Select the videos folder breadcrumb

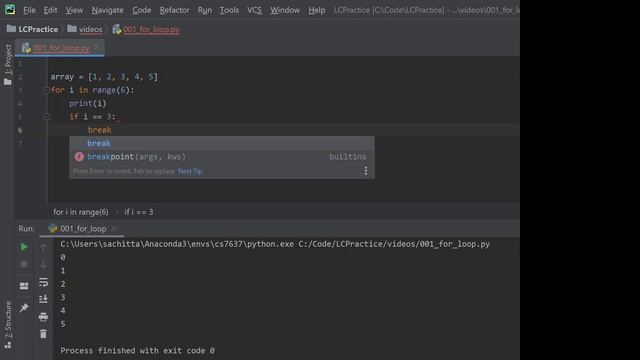click(x=85, y=29)
